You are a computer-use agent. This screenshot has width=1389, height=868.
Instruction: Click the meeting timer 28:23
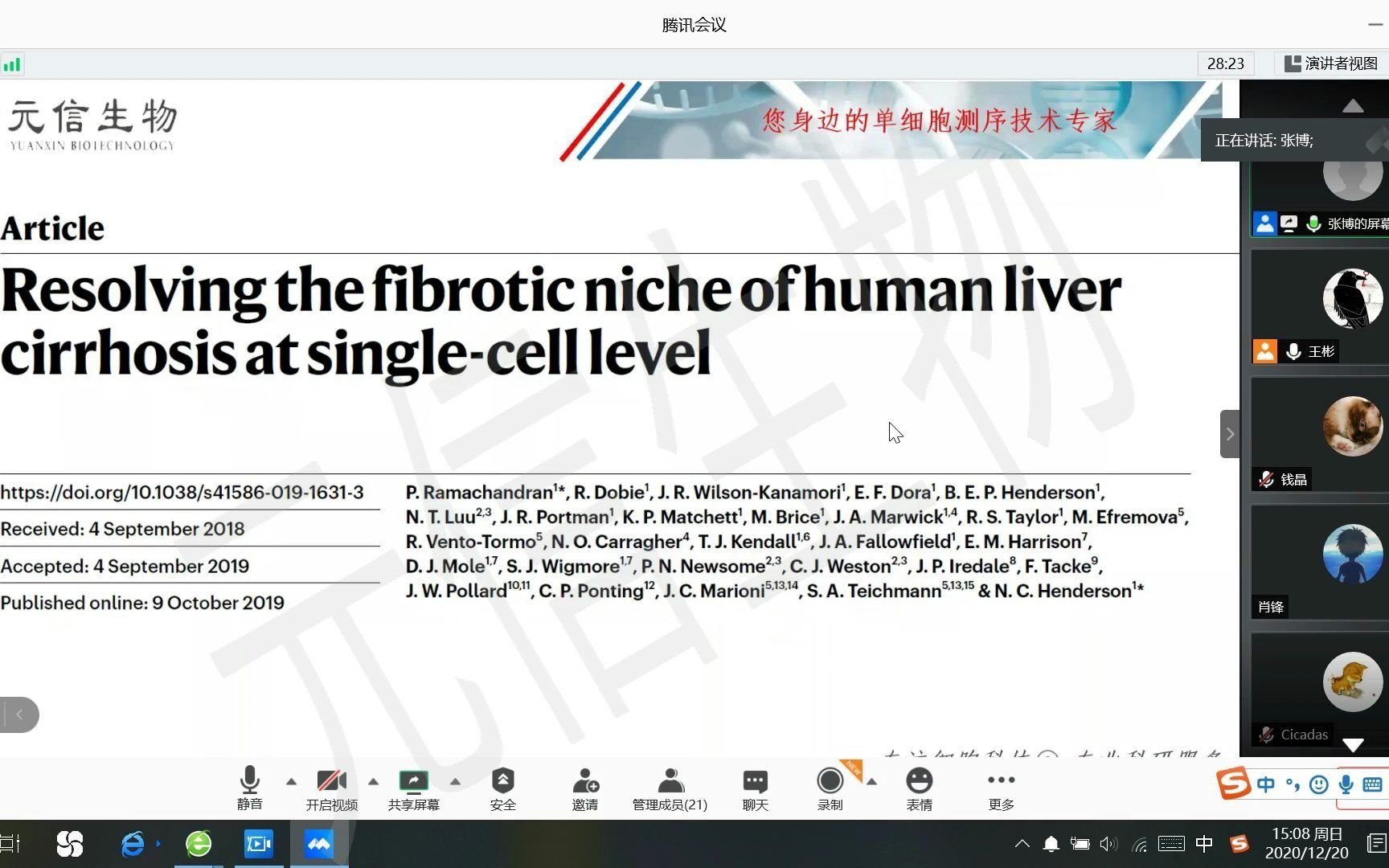tap(1226, 63)
